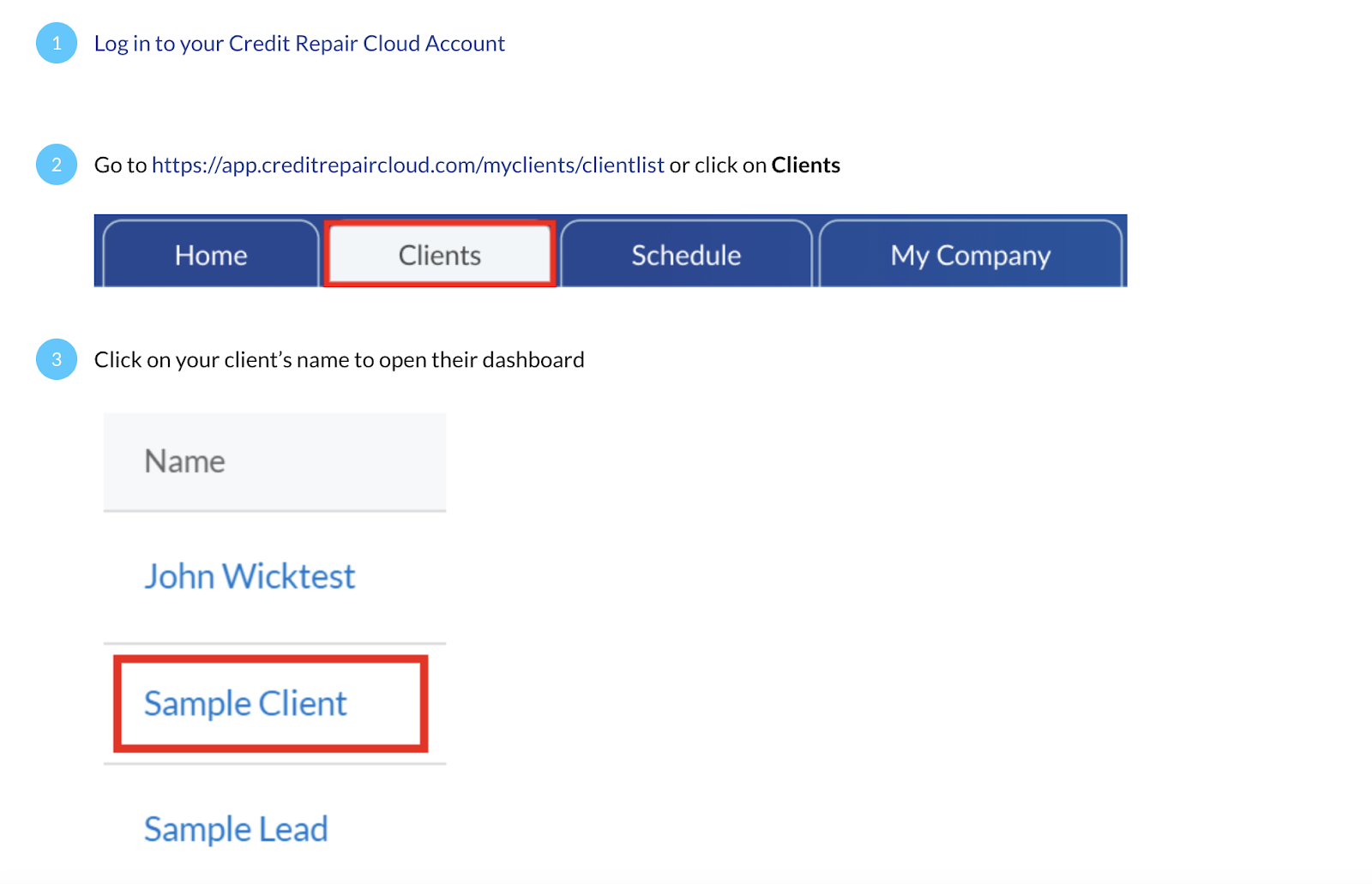Image resolution: width=1372 pixels, height=884 pixels.
Task: Go to the My Company tab
Action: [971, 255]
